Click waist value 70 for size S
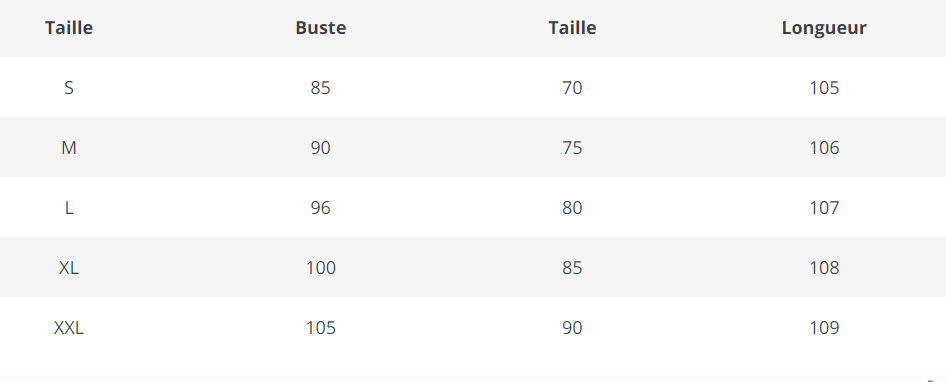Image resolution: width=946 pixels, height=382 pixels. (x=573, y=88)
